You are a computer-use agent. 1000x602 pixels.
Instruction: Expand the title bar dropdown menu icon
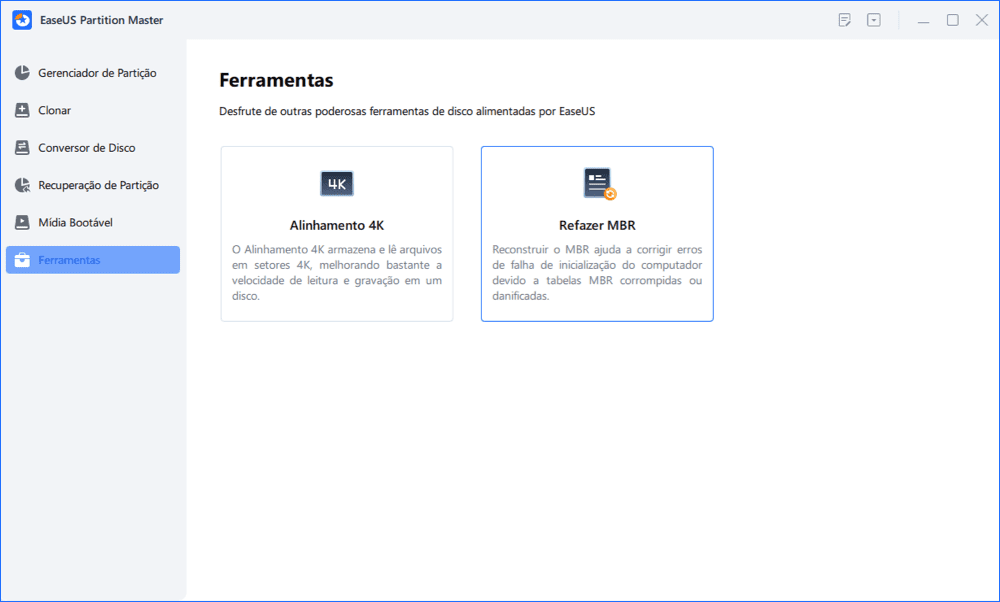(874, 20)
